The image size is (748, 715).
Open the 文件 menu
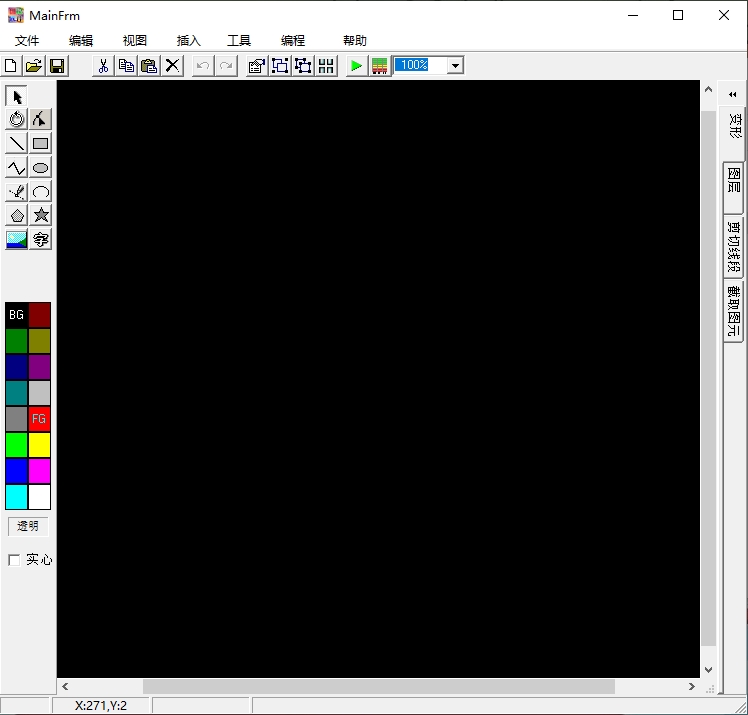(27, 41)
